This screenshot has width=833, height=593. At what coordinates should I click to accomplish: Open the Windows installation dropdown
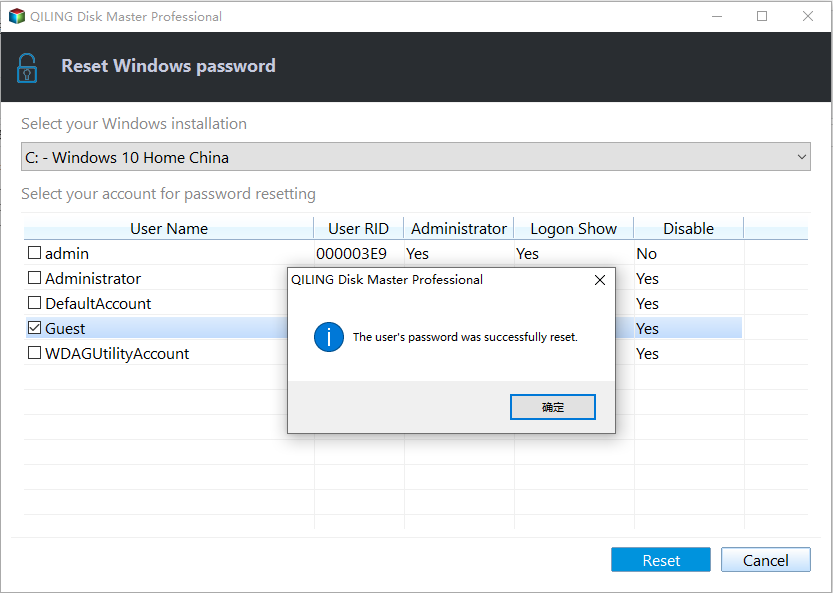[x=416, y=157]
